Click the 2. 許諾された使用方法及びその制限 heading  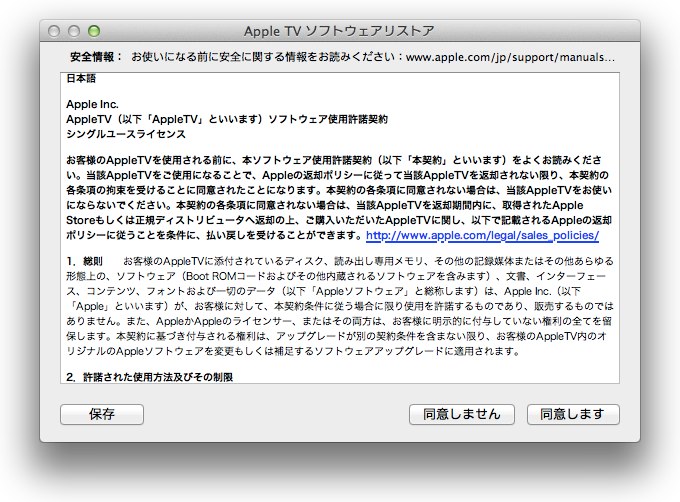(150, 377)
